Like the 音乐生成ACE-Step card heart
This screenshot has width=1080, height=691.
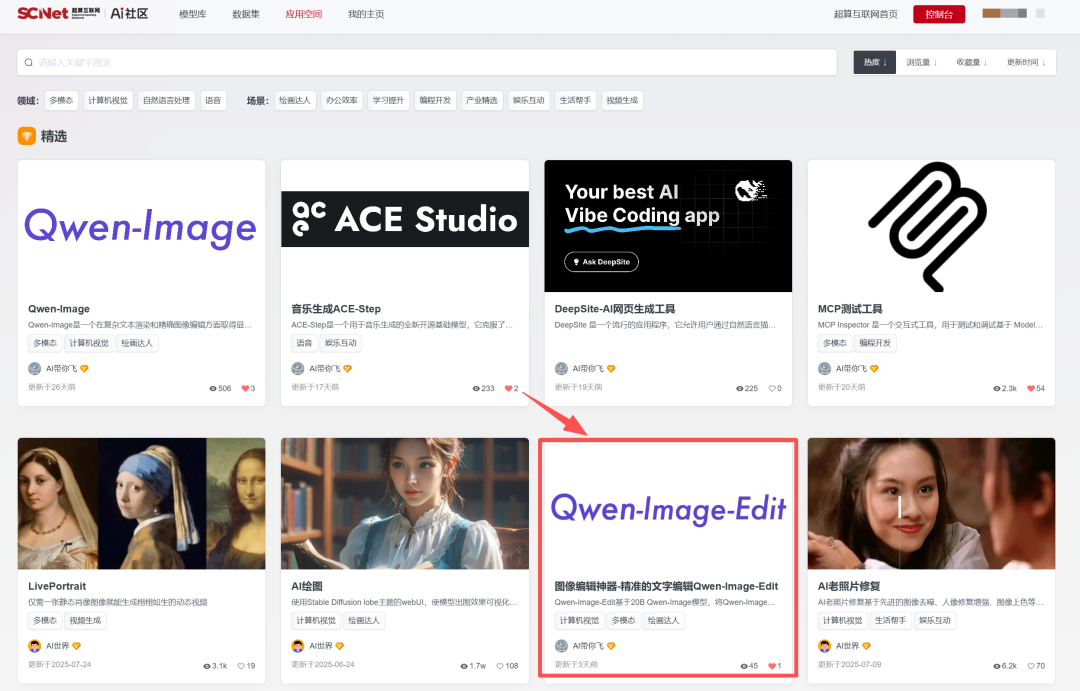[x=508, y=389]
